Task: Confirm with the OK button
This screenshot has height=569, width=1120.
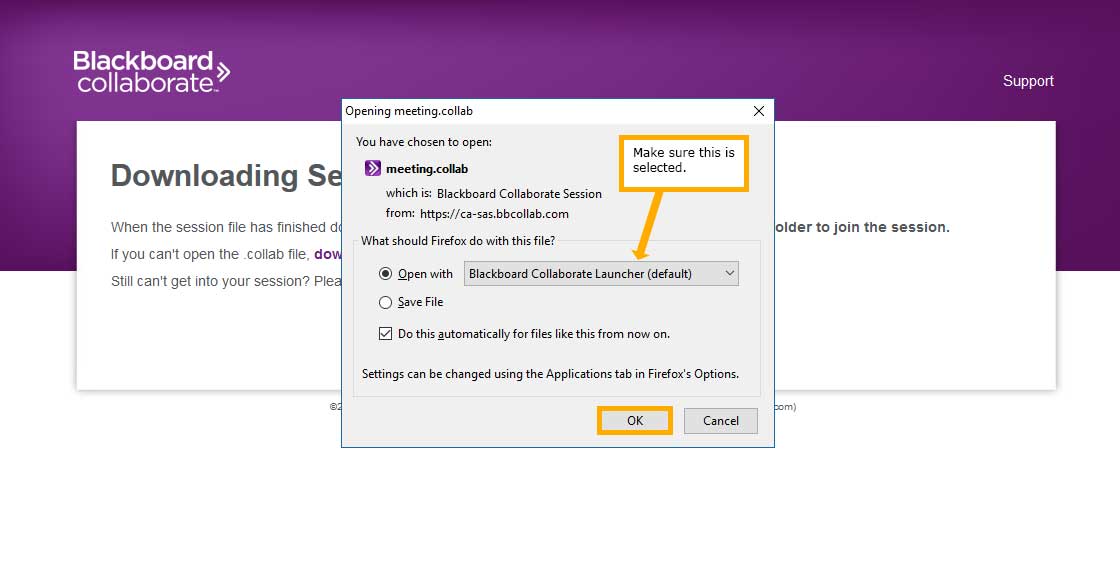Action: (x=635, y=421)
